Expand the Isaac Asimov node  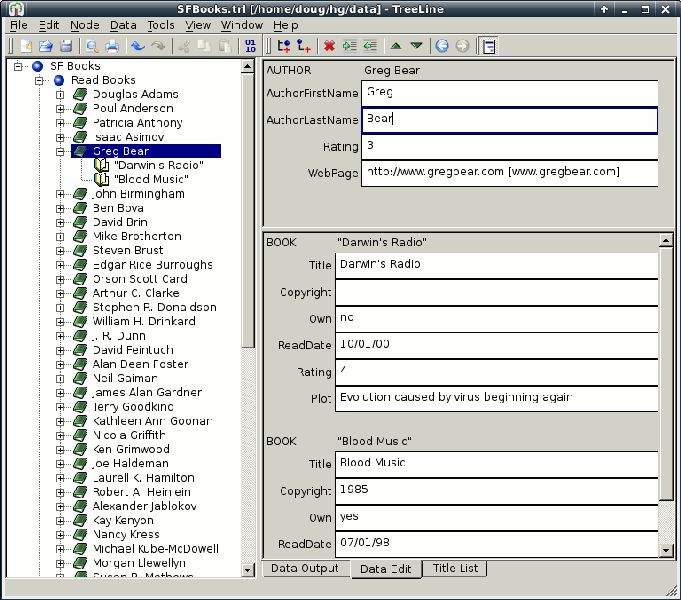pyautogui.click(x=60, y=137)
